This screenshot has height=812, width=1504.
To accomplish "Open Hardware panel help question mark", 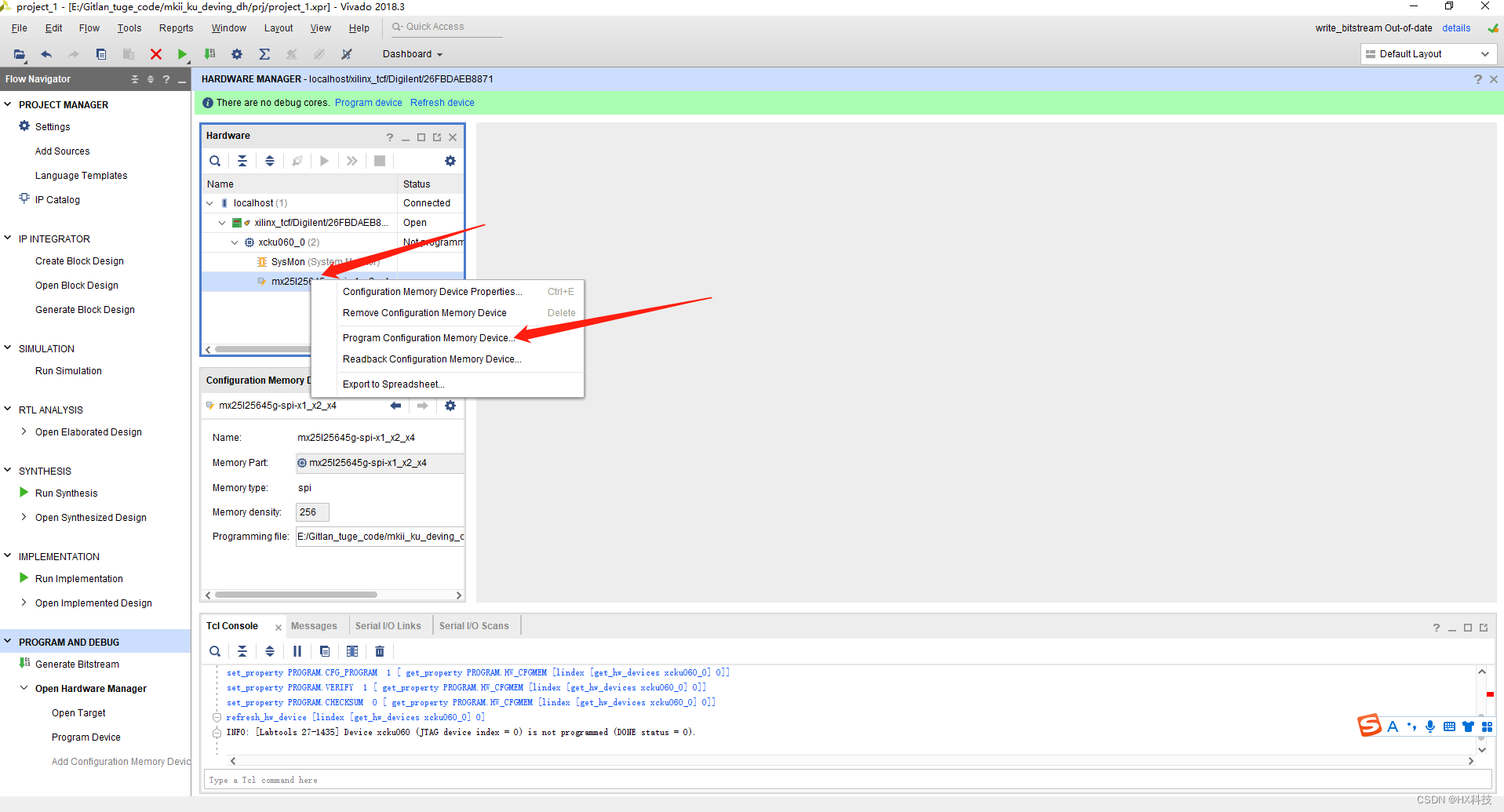I will 390,137.
